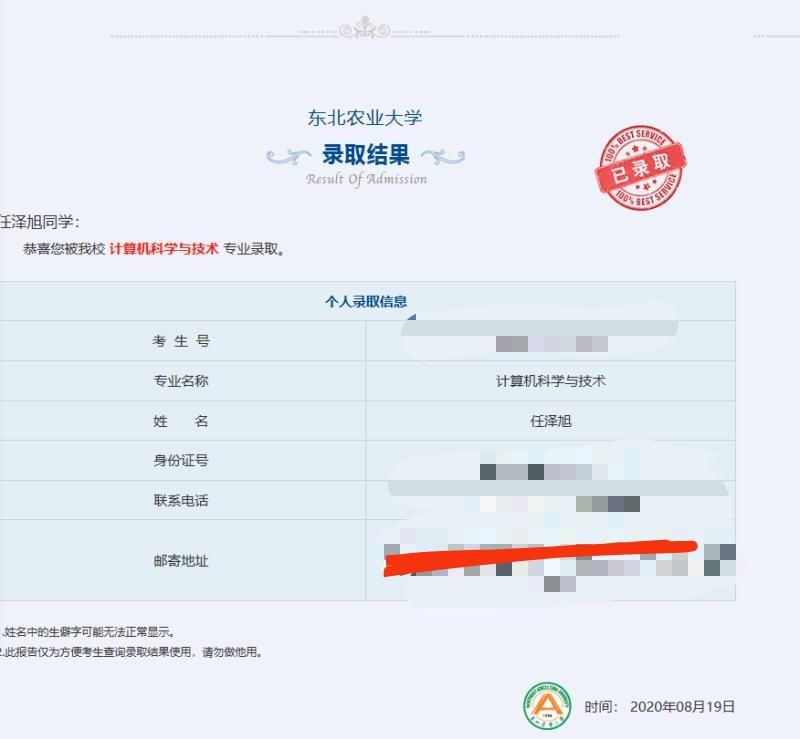Click the 身份证号 row label
Viewport: 800px width, 739px height.
click(x=181, y=460)
